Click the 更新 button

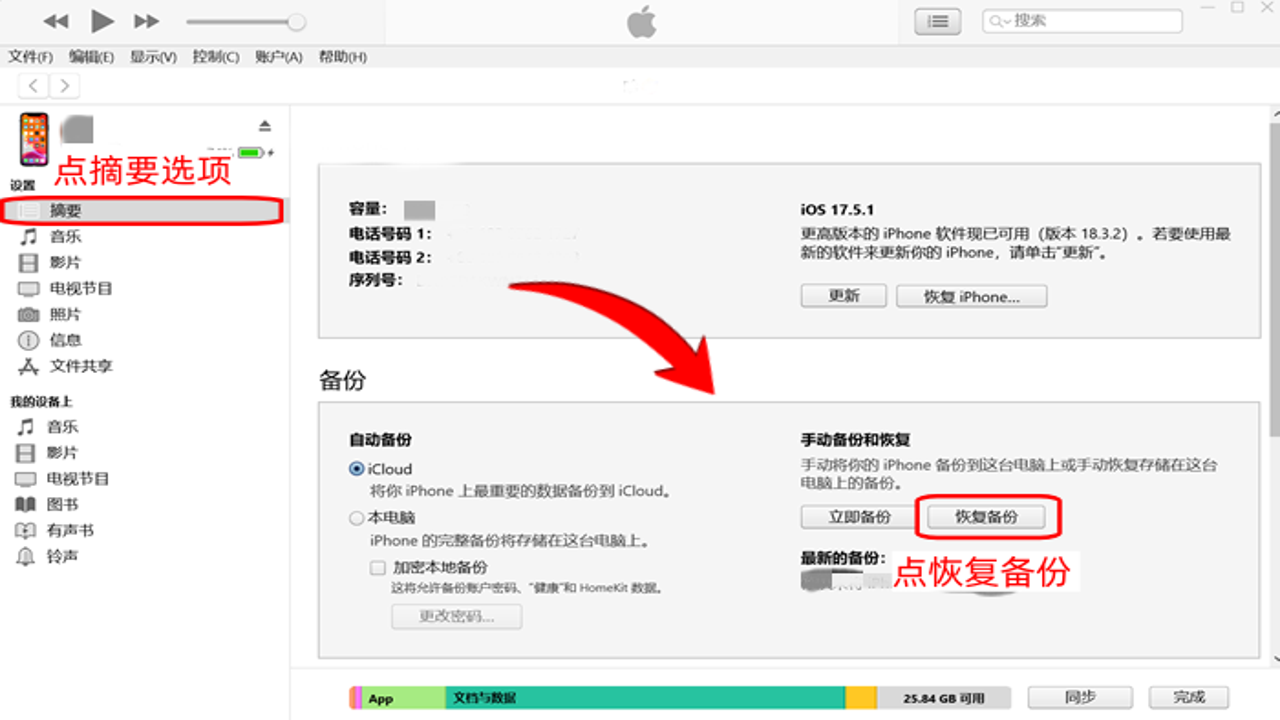pyautogui.click(x=844, y=296)
